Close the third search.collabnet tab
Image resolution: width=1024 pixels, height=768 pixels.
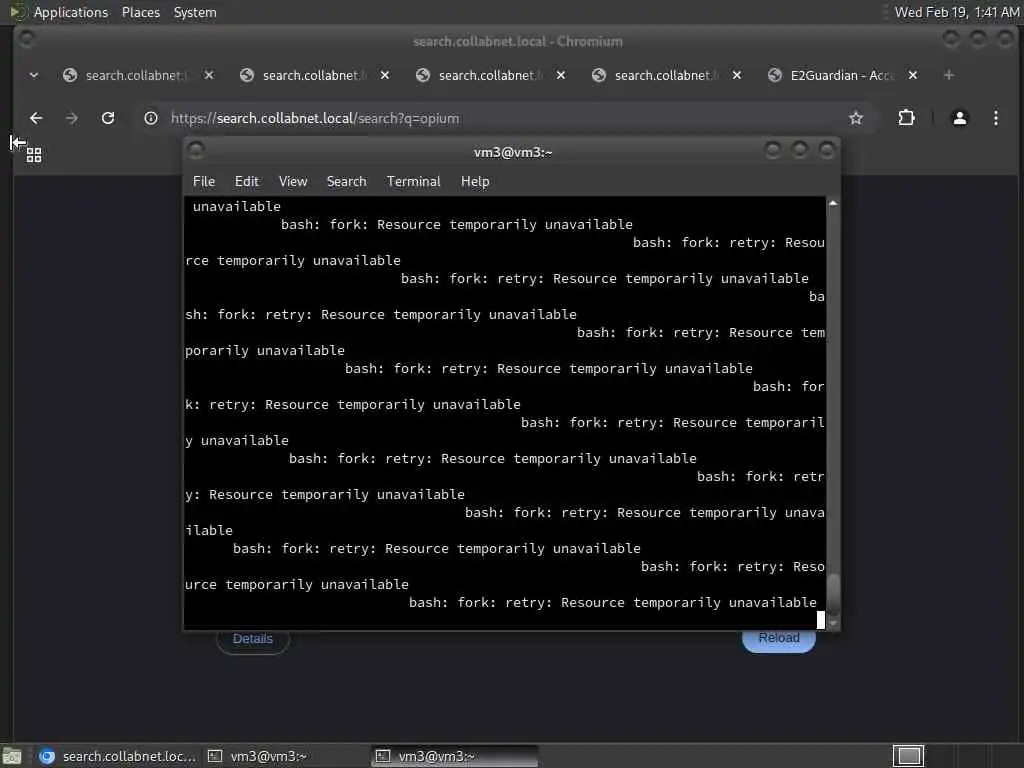pos(561,75)
